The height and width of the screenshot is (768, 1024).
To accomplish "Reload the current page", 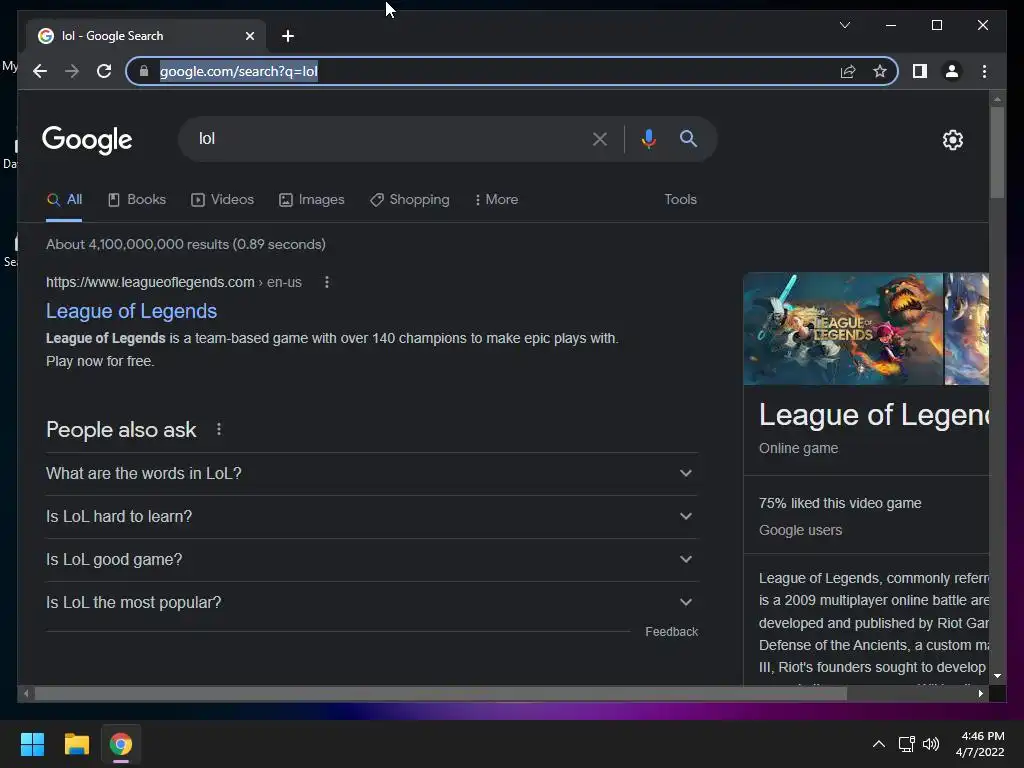I will click(x=104, y=71).
